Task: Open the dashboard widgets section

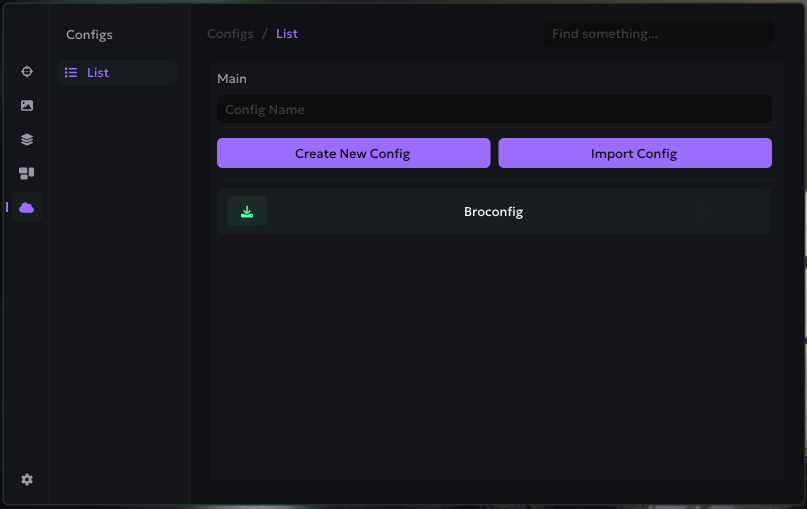Action: point(27,173)
